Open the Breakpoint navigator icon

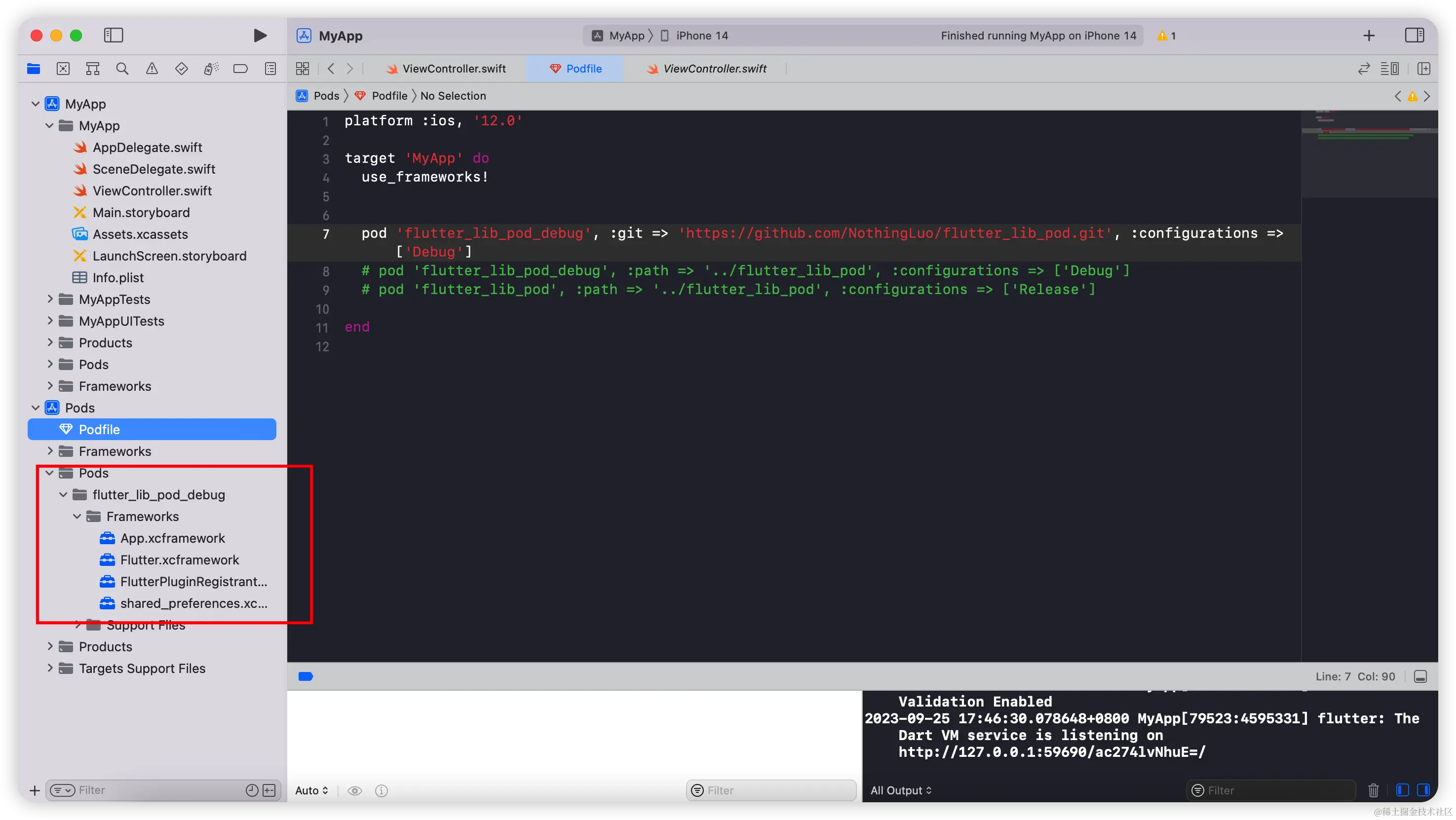click(x=240, y=69)
